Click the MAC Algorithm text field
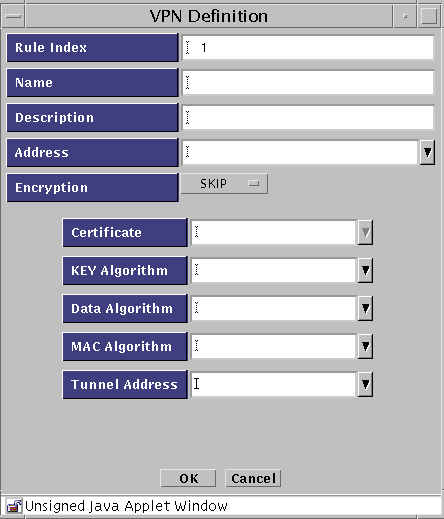This screenshot has width=444, height=519. point(273,346)
